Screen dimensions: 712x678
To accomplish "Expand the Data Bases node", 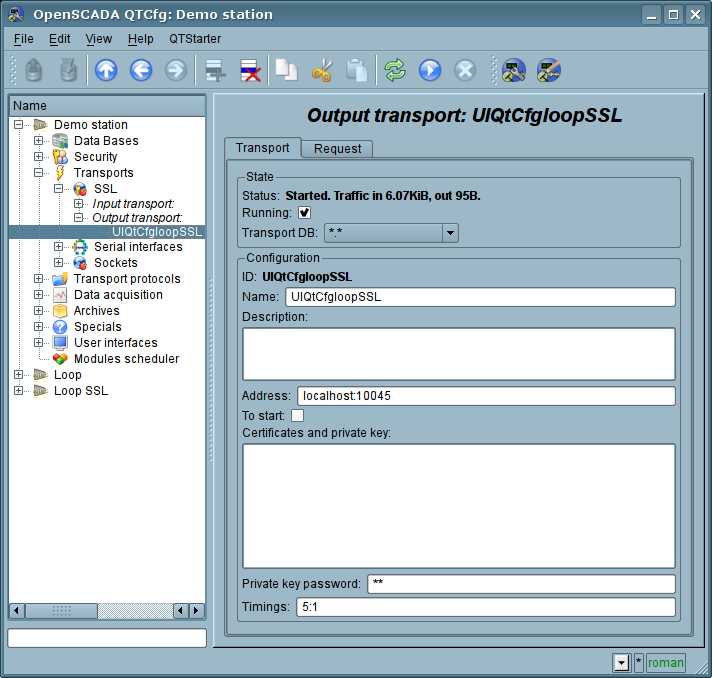I will coord(39,140).
